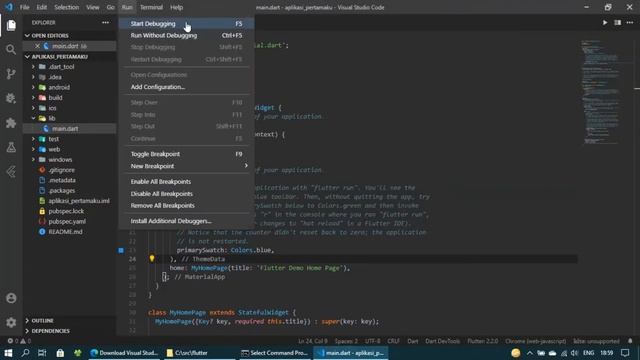This screenshot has height=360, width=640.
Task: Open the Accounts icon in activity bar
Action: tap(11, 298)
